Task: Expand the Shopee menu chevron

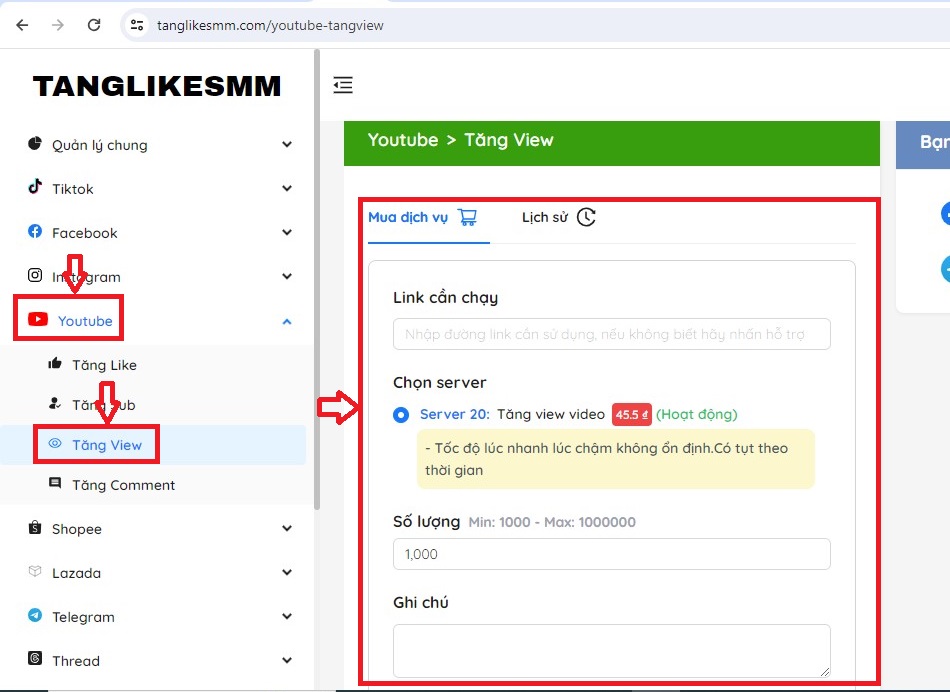Action: pyautogui.click(x=287, y=528)
